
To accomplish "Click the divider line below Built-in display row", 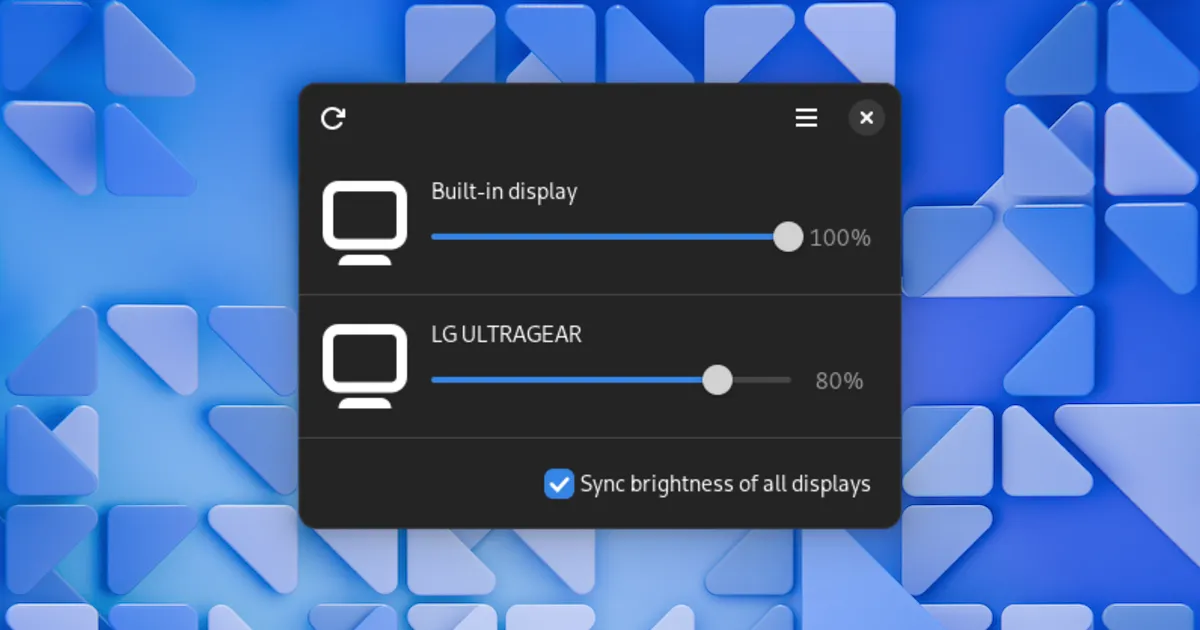I will pyautogui.click(x=600, y=295).
